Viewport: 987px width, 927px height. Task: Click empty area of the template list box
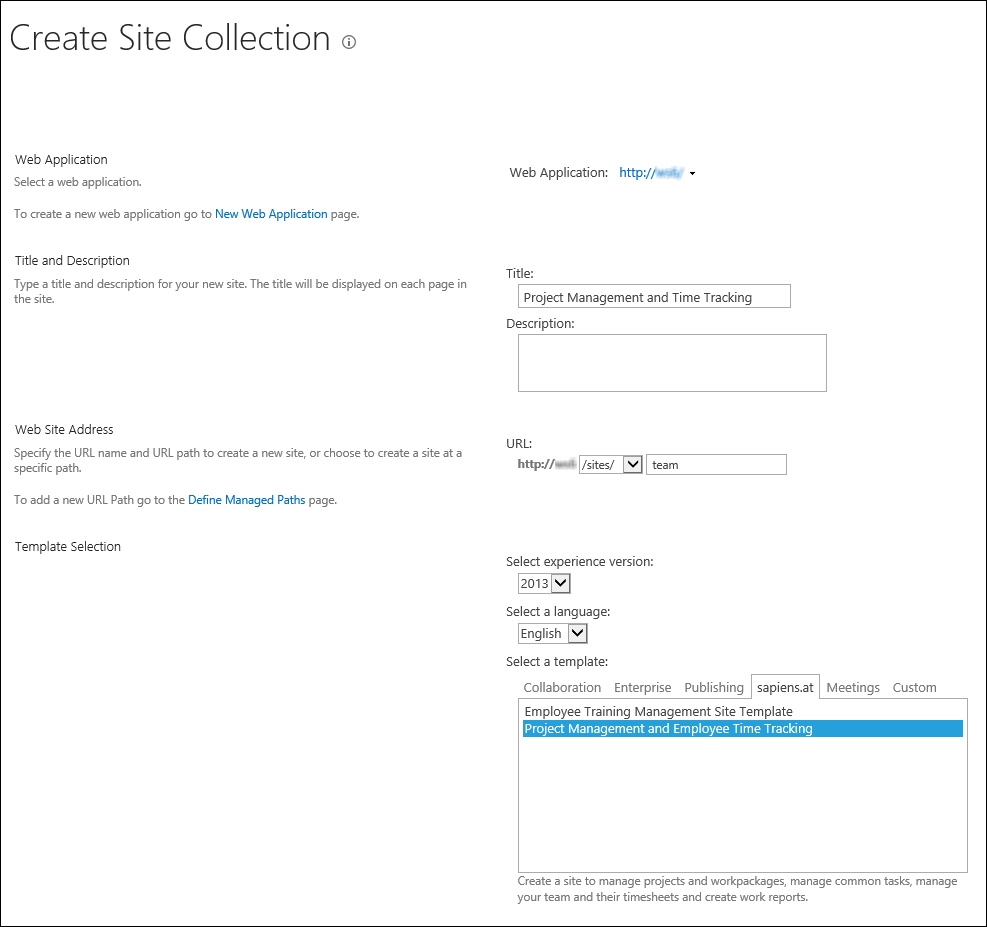[x=743, y=806]
